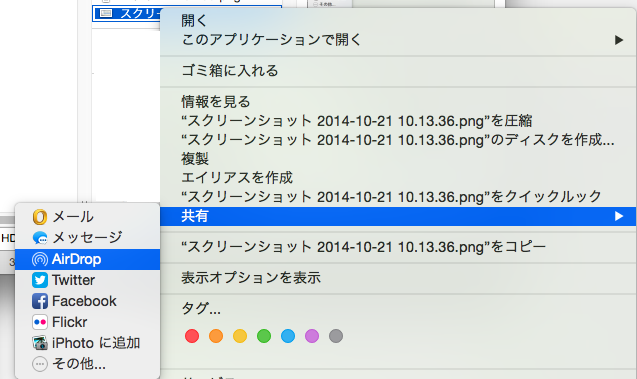Viewport: 637px width, 379px height.
Task: Apply the purple tag color
Action: [312, 336]
